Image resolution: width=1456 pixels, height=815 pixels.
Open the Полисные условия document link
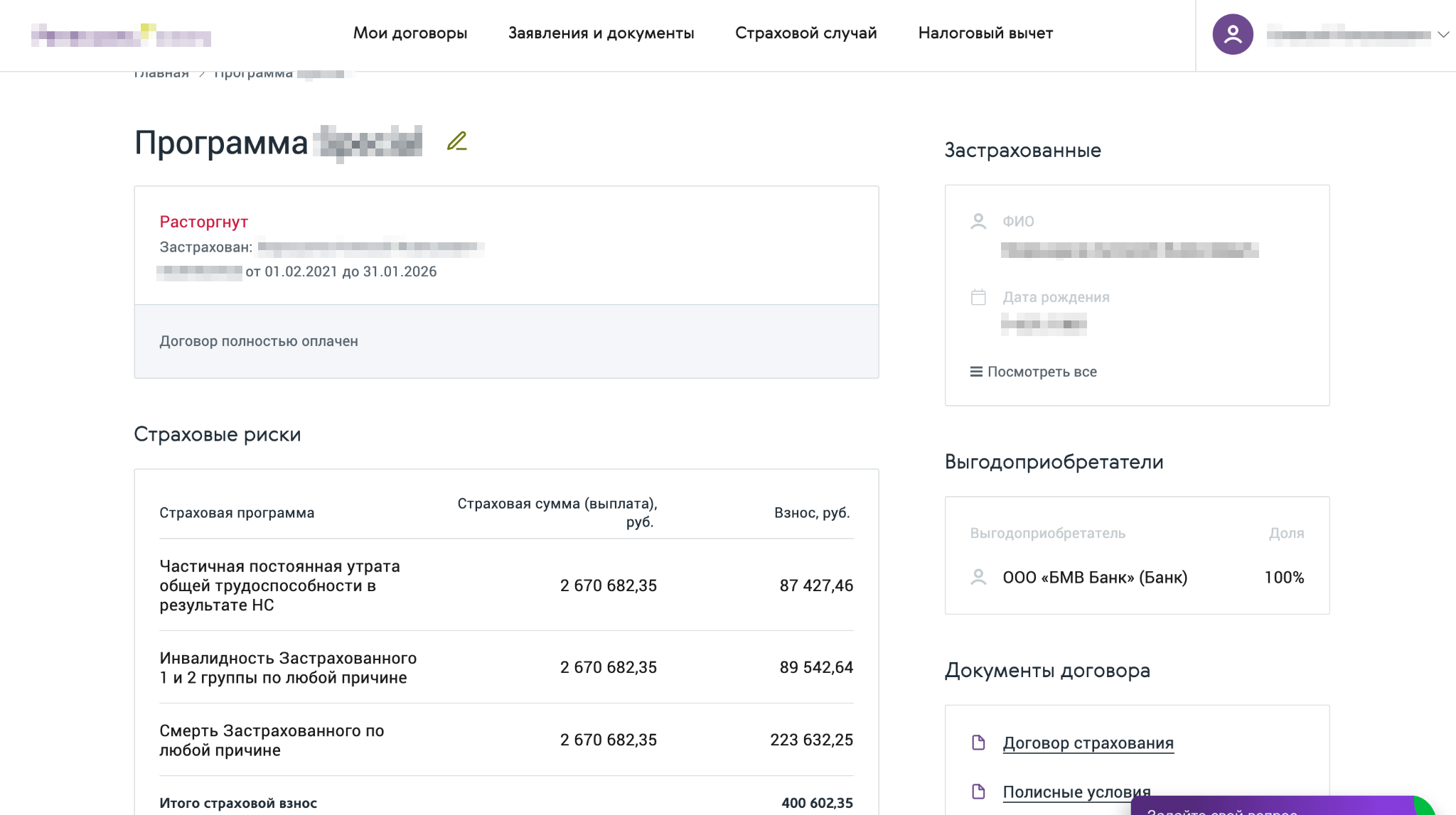tap(1076, 792)
